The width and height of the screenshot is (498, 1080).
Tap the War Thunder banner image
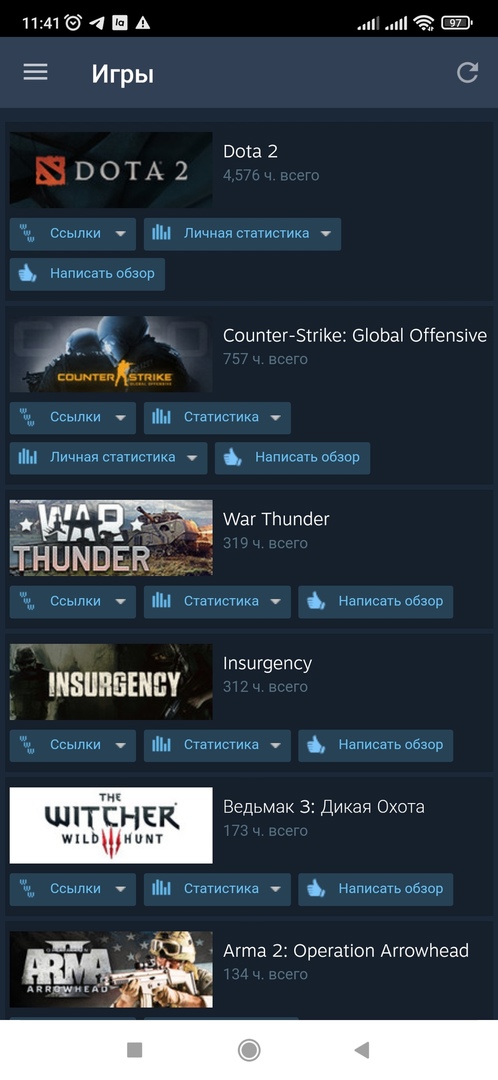pyautogui.click(x=111, y=538)
